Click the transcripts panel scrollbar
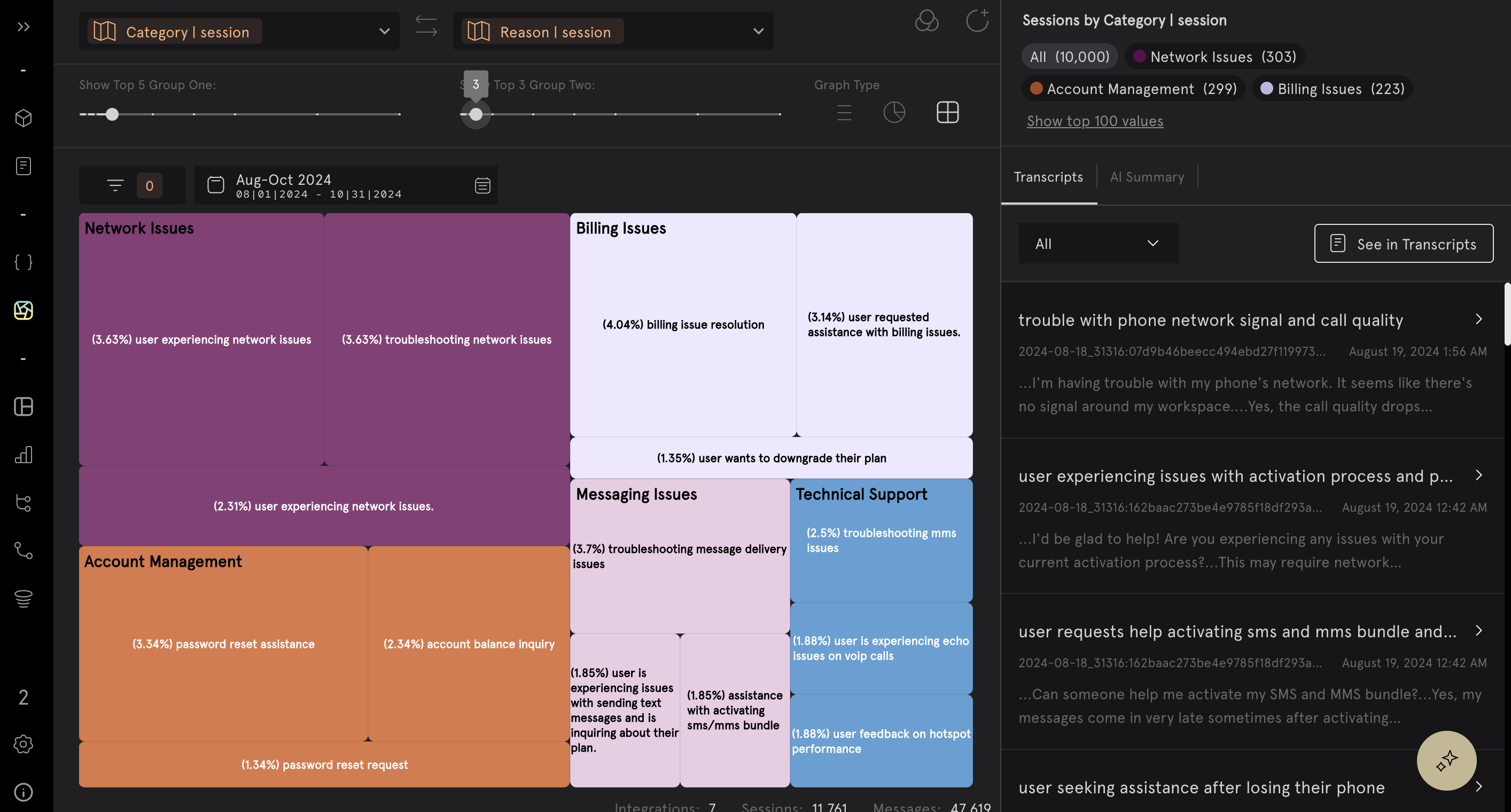This screenshot has width=1511, height=812. point(1507,314)
